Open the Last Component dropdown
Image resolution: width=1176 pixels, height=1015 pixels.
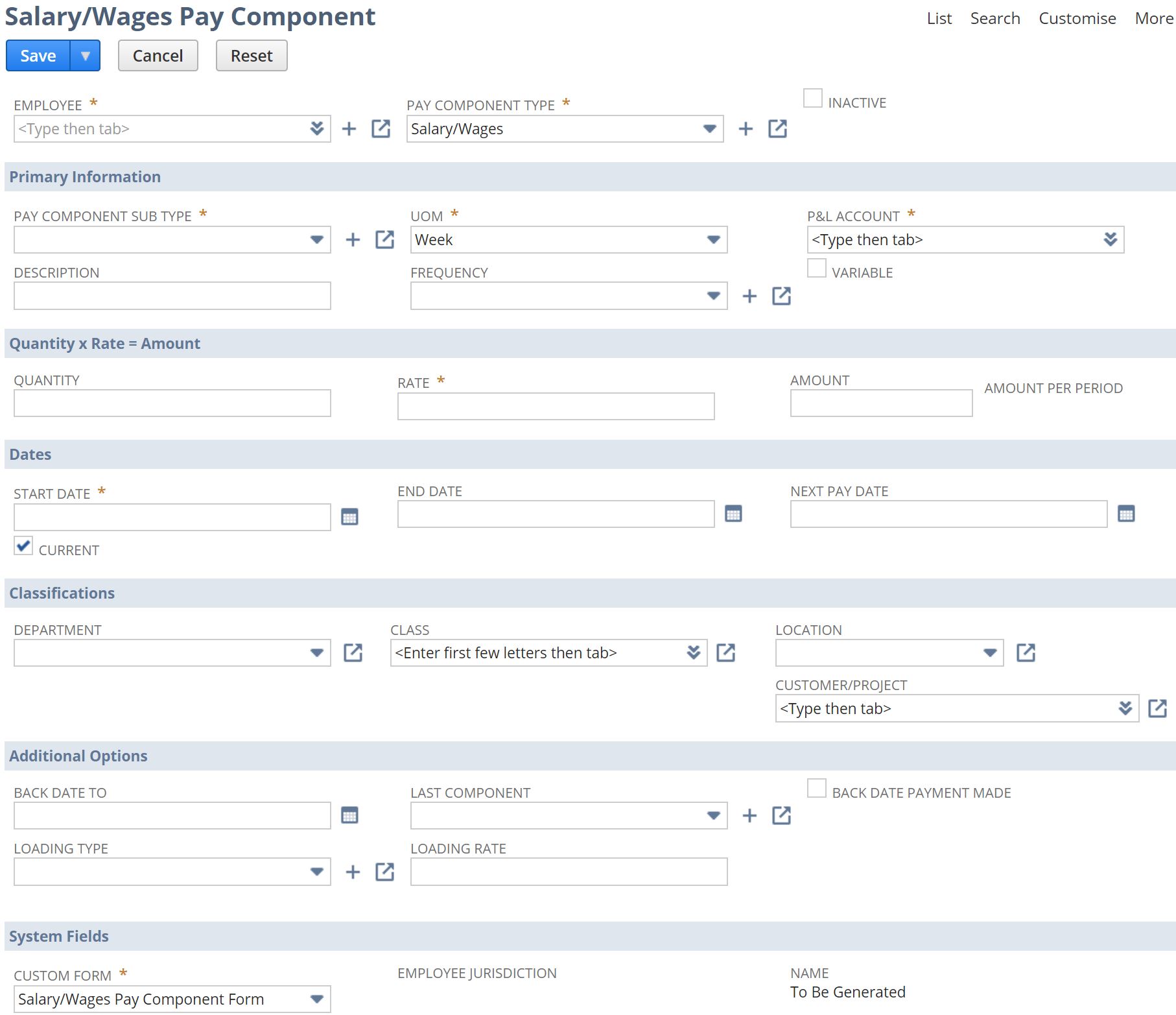(x=713, y=815)
